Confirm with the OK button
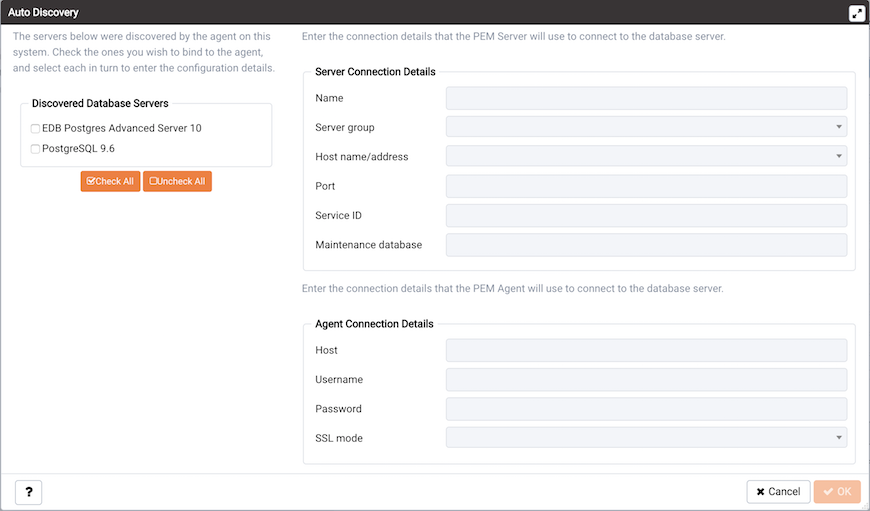Screen dimensions: 870x511 pyautogui.click(x=837, y=492)
